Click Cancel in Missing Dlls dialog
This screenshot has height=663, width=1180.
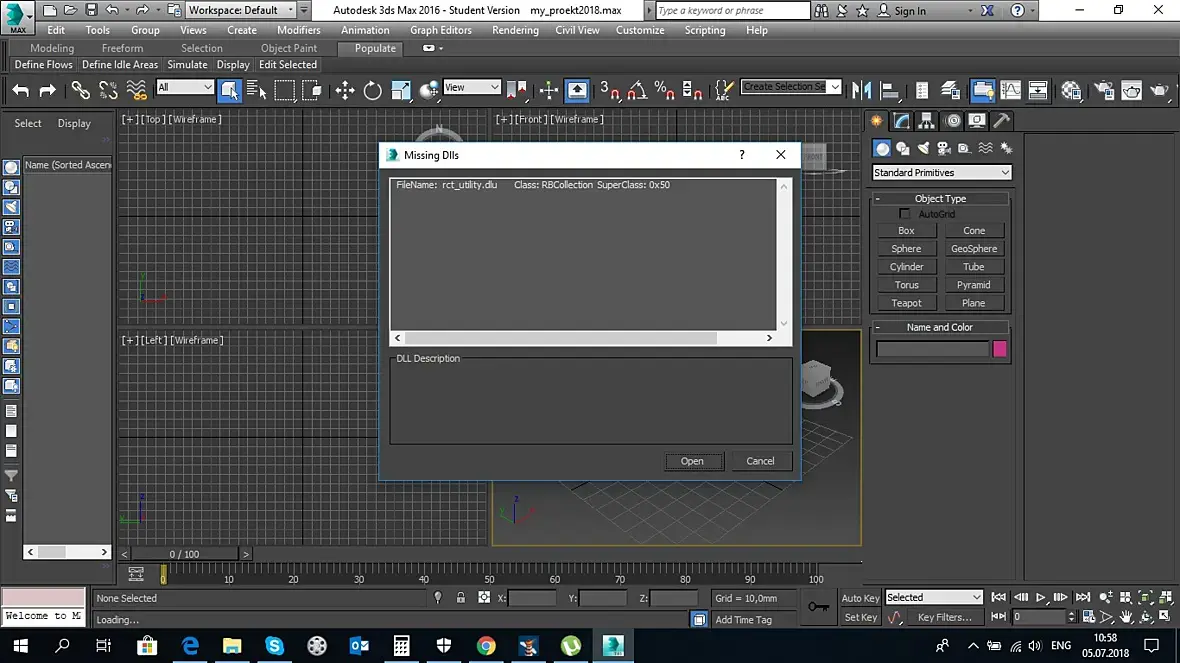click(x=760, y=461)
